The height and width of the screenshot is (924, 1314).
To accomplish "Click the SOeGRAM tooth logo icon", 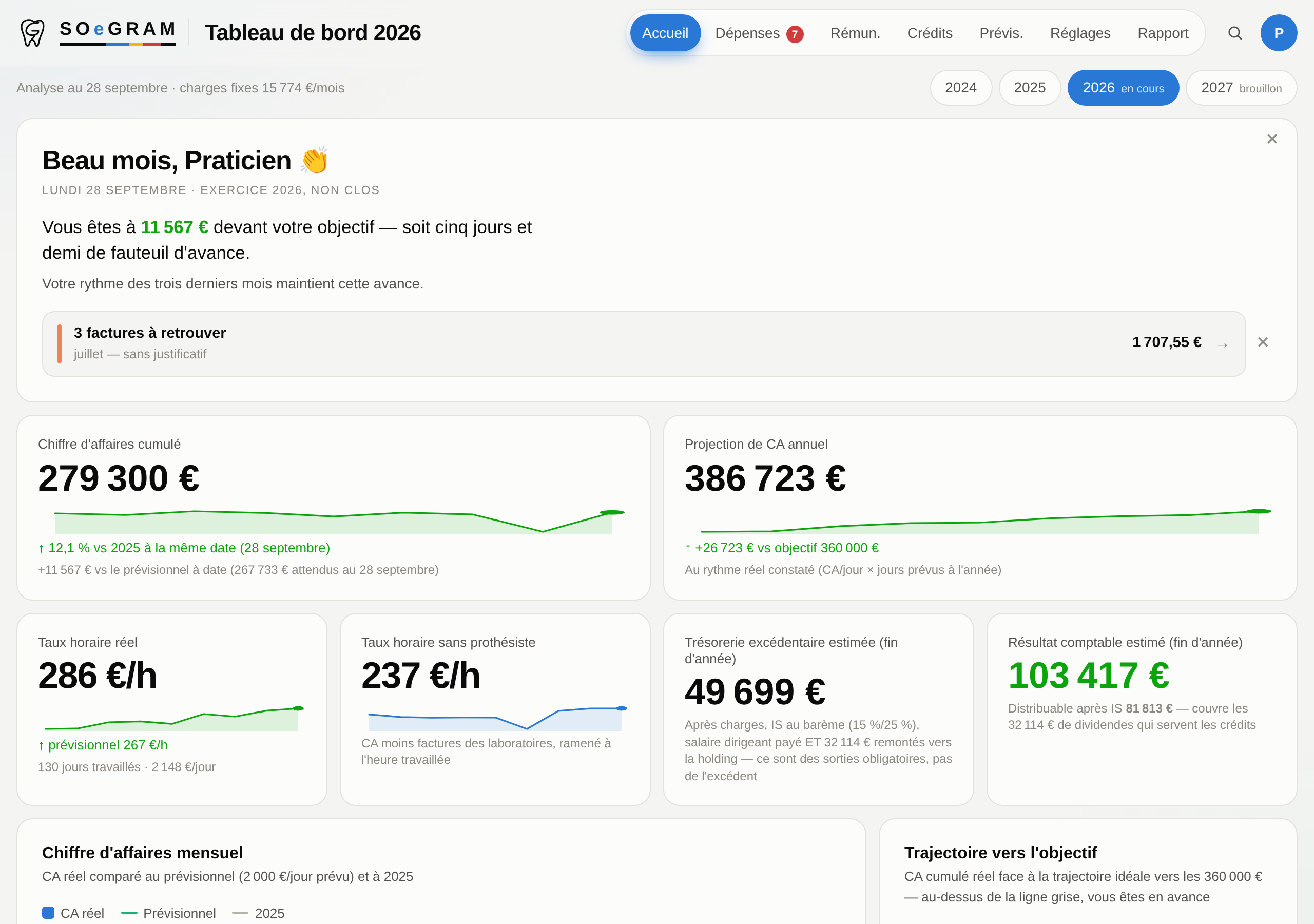I will (x=33, y=33).
